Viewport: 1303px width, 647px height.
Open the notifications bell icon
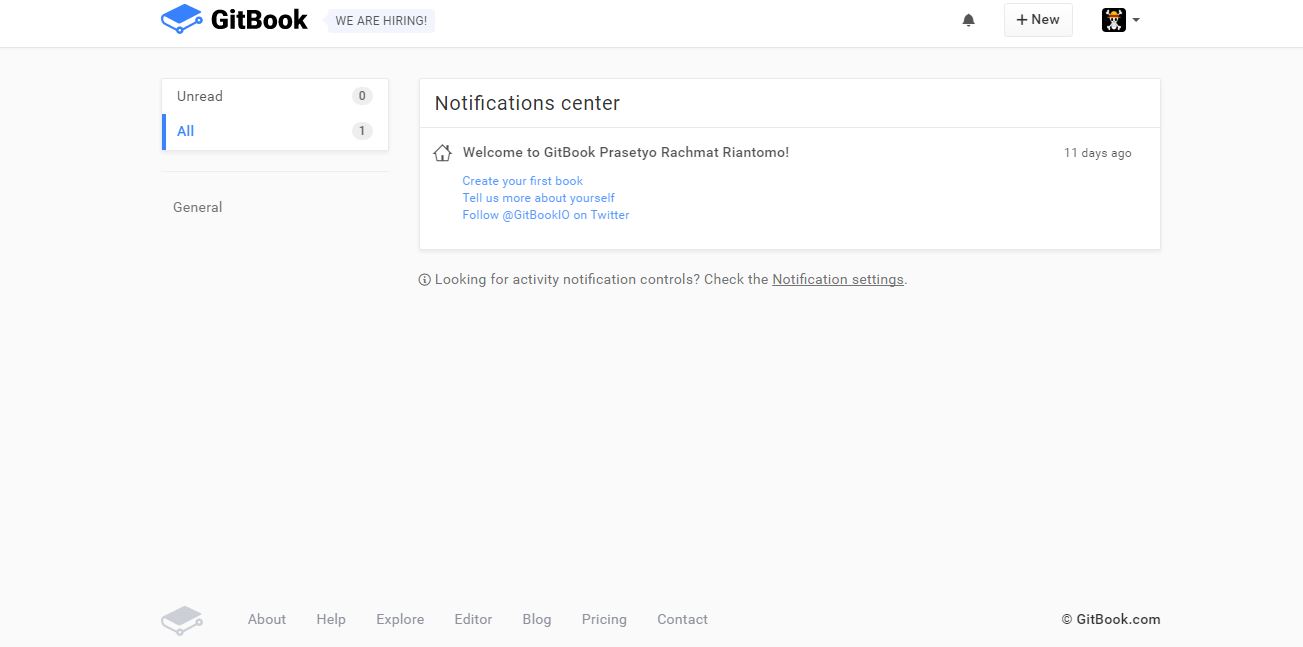[968, 20]
